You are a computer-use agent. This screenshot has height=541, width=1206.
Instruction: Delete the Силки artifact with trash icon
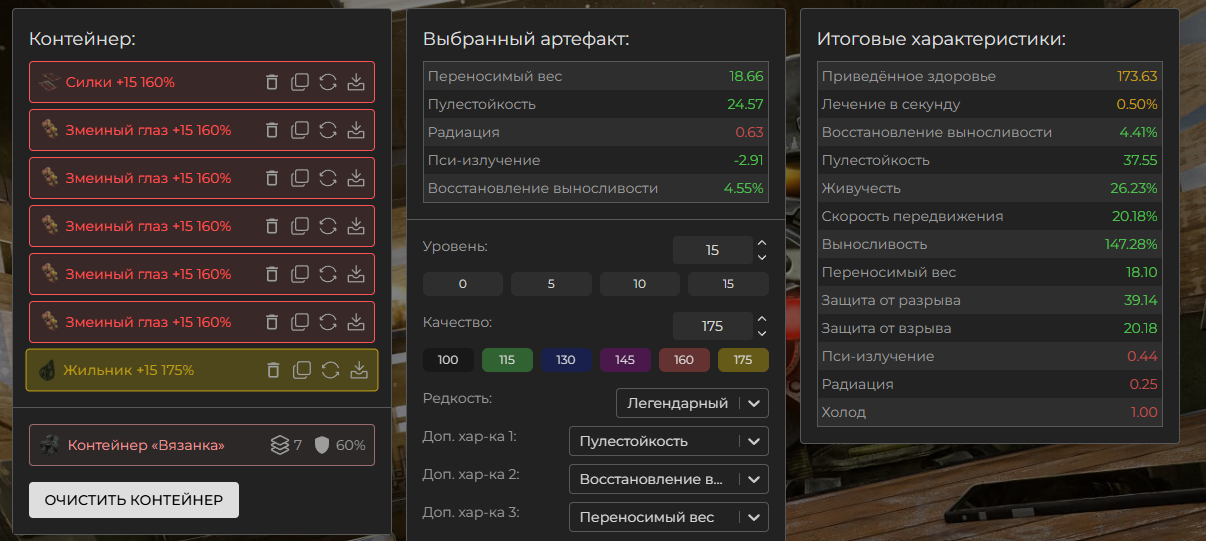tap(272, 82)
